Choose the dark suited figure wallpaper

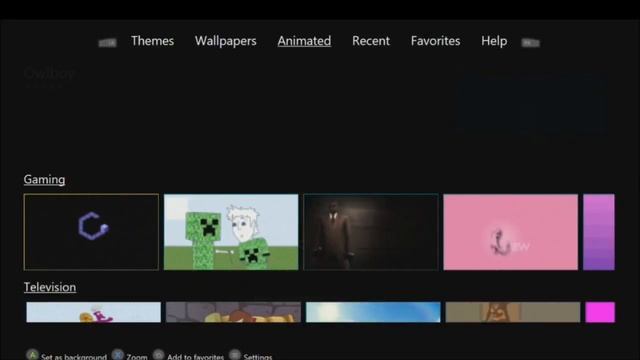point(371,232)
